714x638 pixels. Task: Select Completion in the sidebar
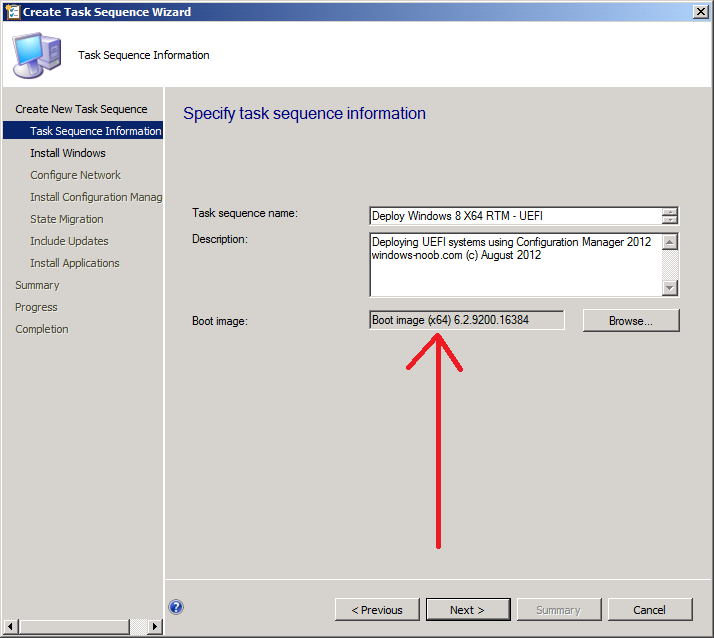(x=42, y=329)
